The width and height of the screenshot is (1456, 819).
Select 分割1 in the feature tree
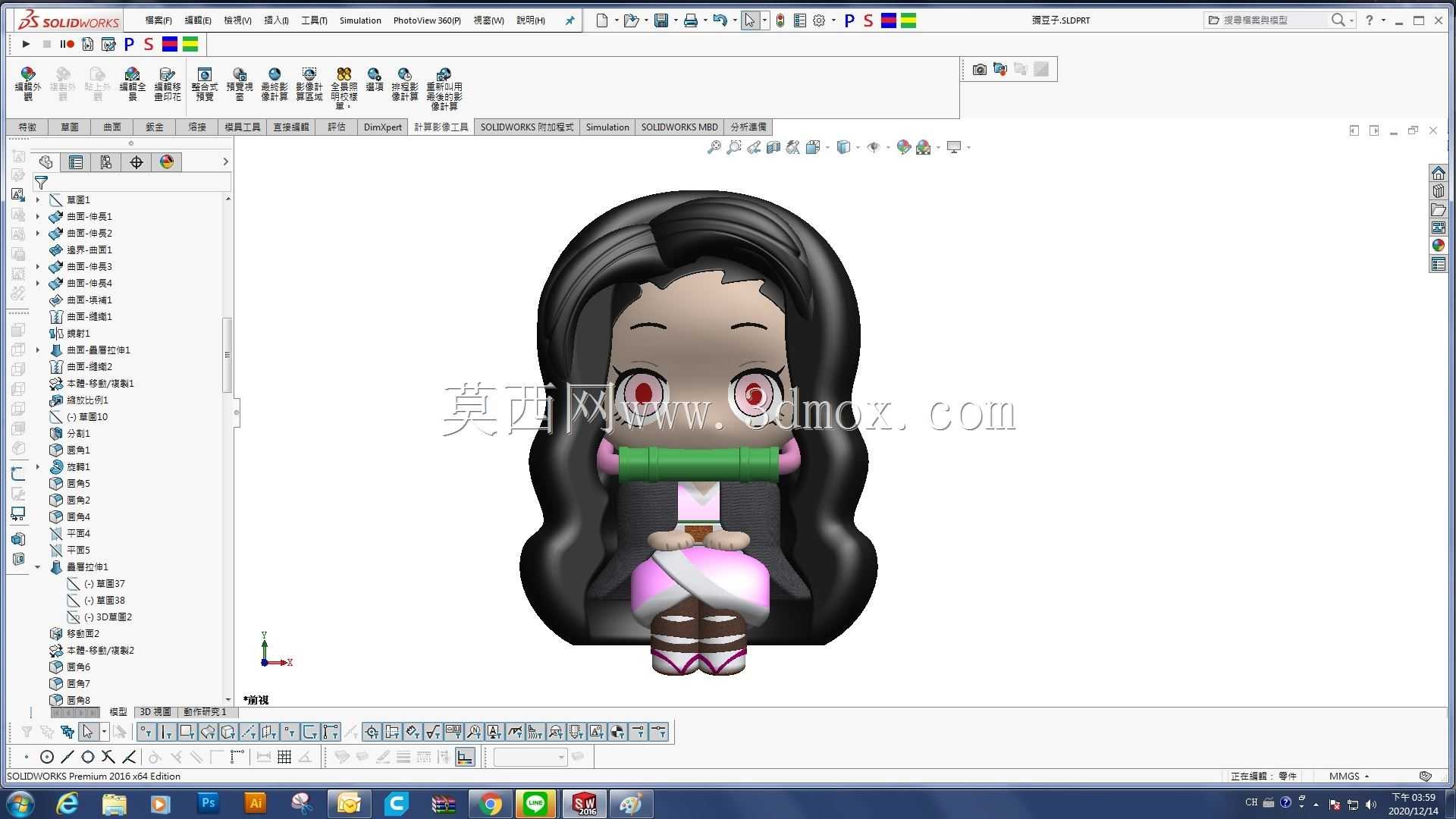click(x=78, y=434)
